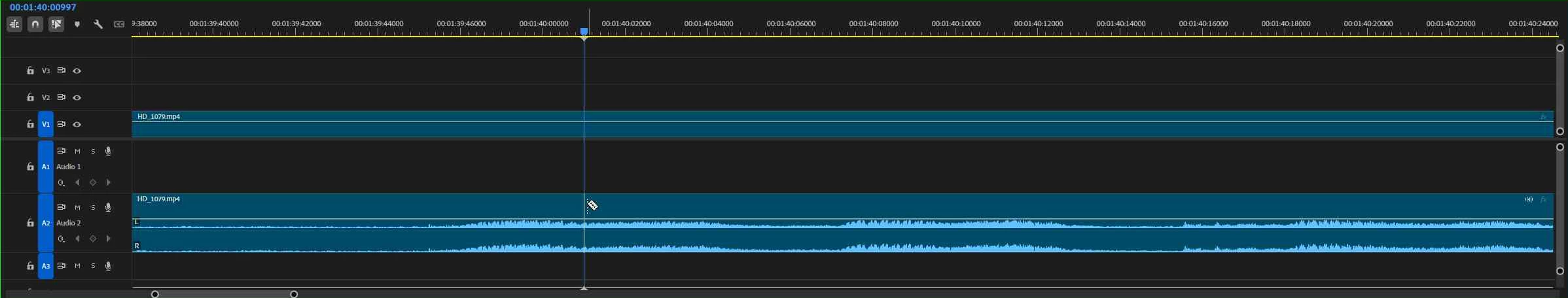Image resolution: width=1568 pixels, height=298 pixels.
Task: Go to previous keyframe on Audio 1
Action: point(77,183)
